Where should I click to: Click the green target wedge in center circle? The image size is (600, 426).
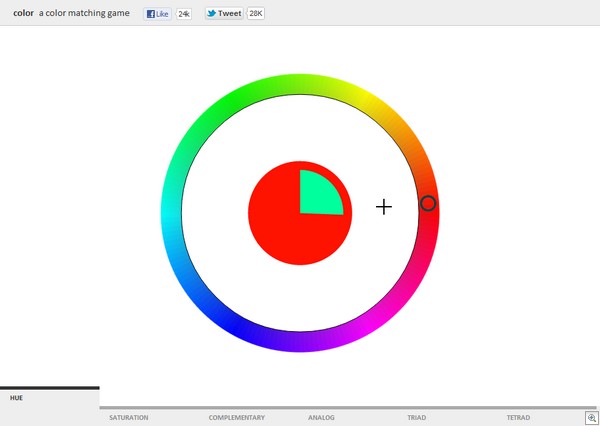point(319,194)
